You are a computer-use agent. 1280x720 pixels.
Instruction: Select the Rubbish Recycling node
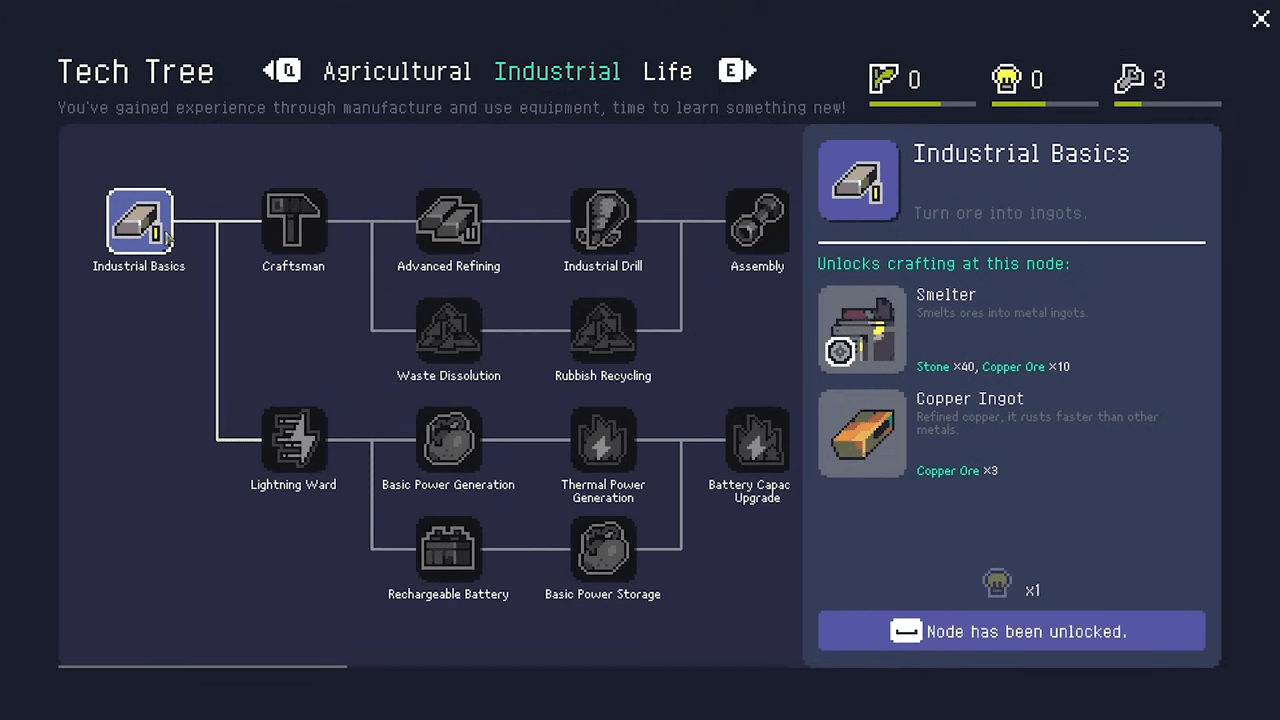[x=602, y=330]
